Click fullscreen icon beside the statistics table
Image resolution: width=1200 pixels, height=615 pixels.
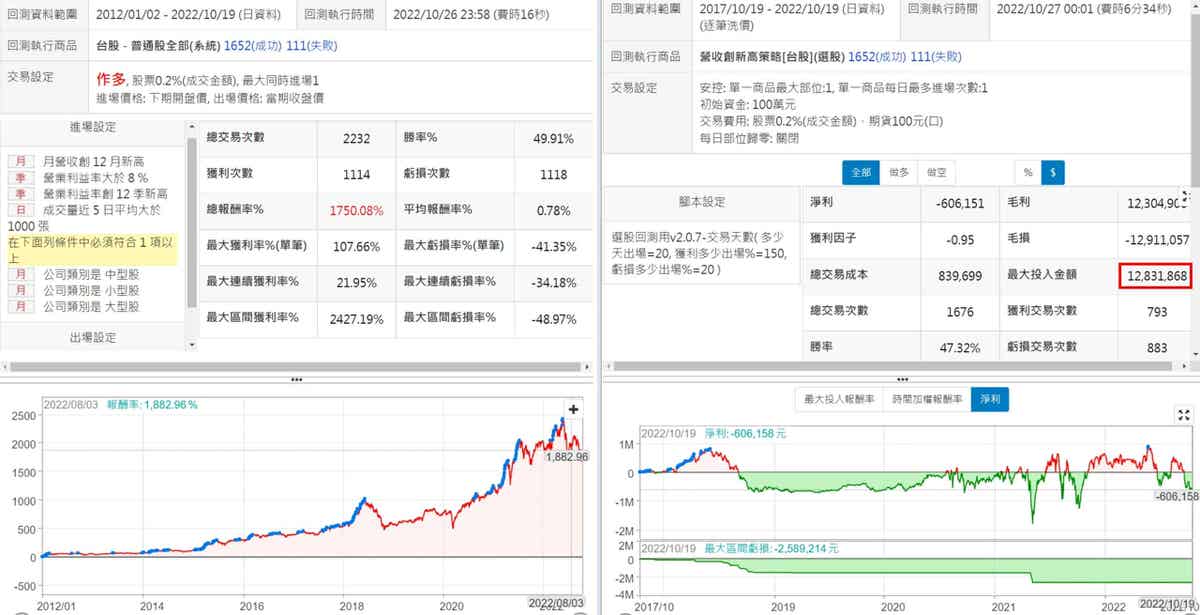coord(1187,197)
